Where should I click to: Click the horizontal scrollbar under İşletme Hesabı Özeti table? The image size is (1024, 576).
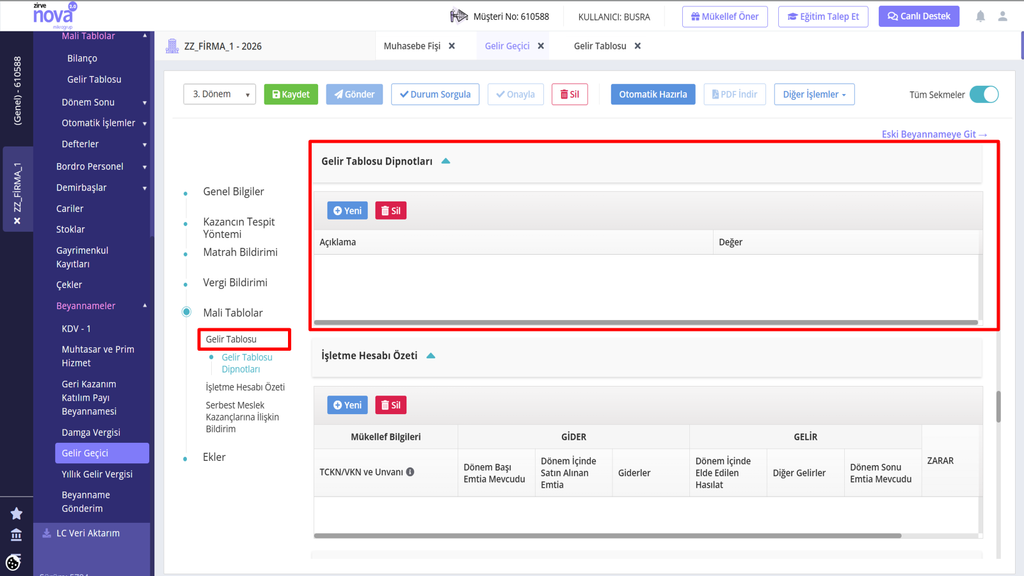tap(607, 536)
